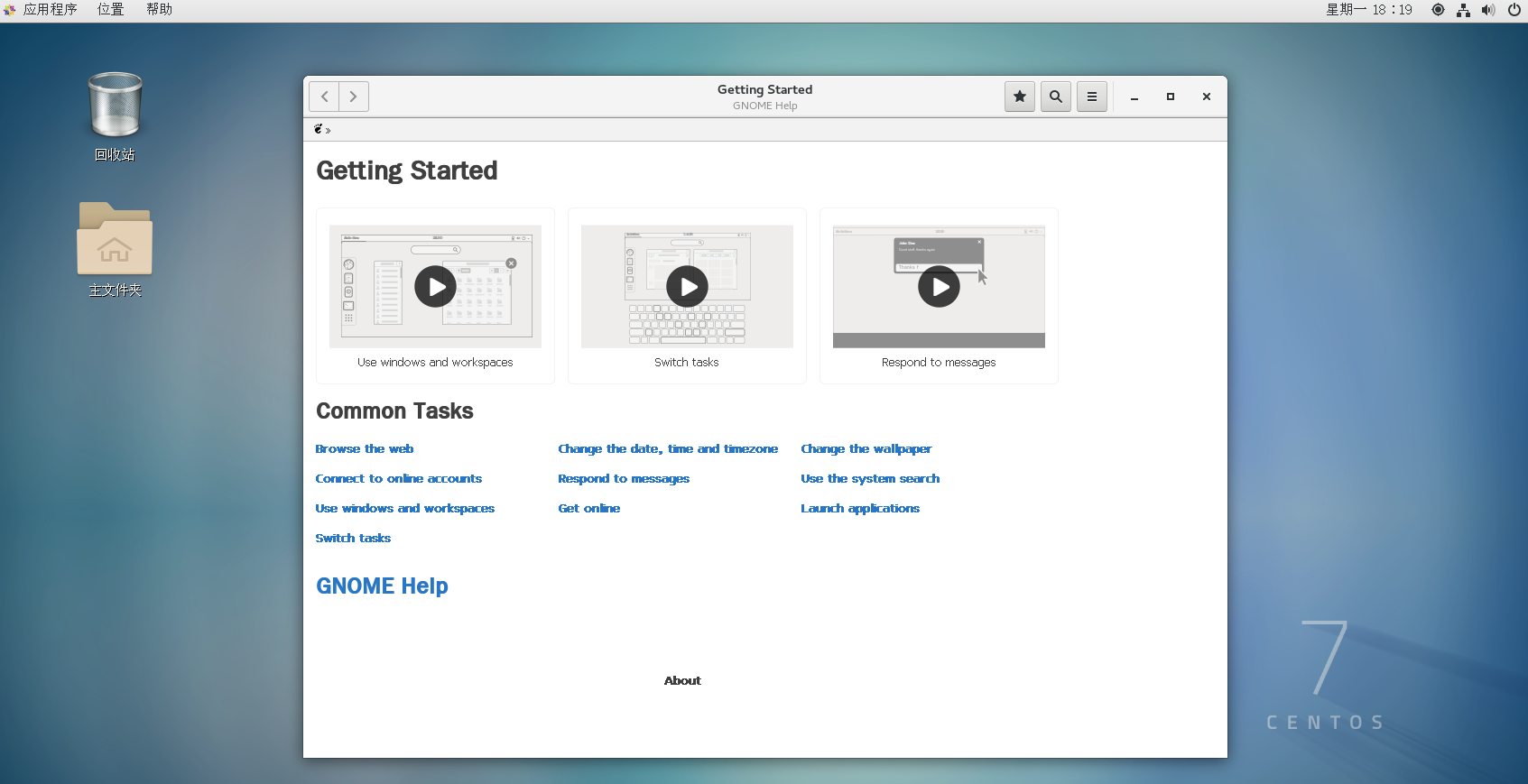Screen dimensions: 1528x784
Task: Close the GNOME Help window
Action: pyautogui.click(x=1207, y=97)
